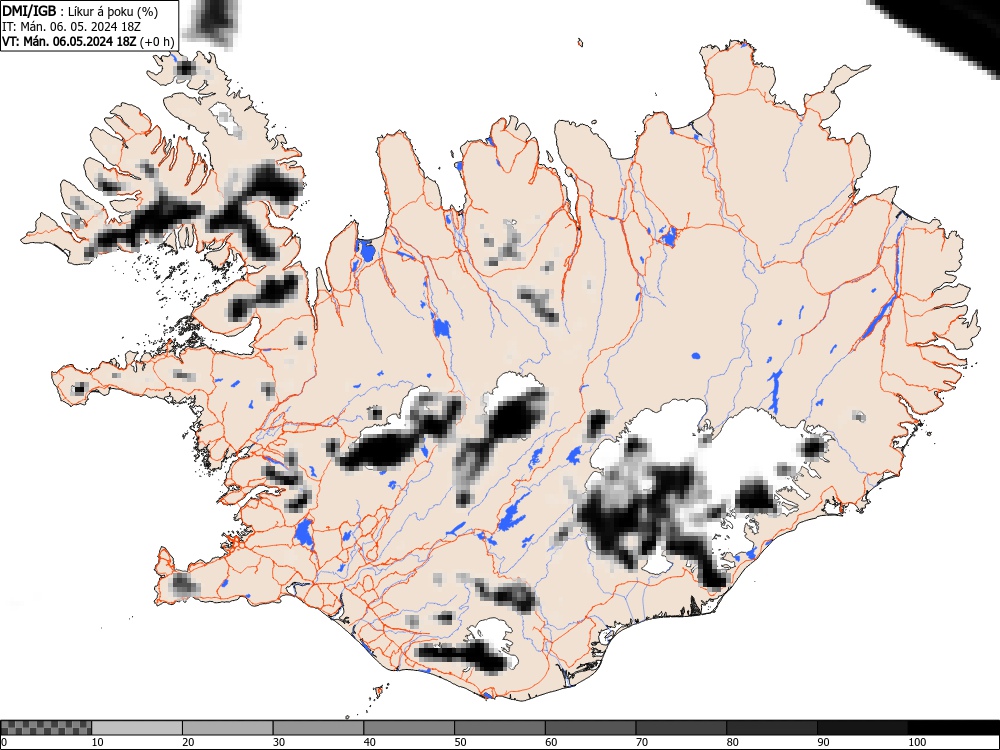Click the legend label '10'

point(97,742)
